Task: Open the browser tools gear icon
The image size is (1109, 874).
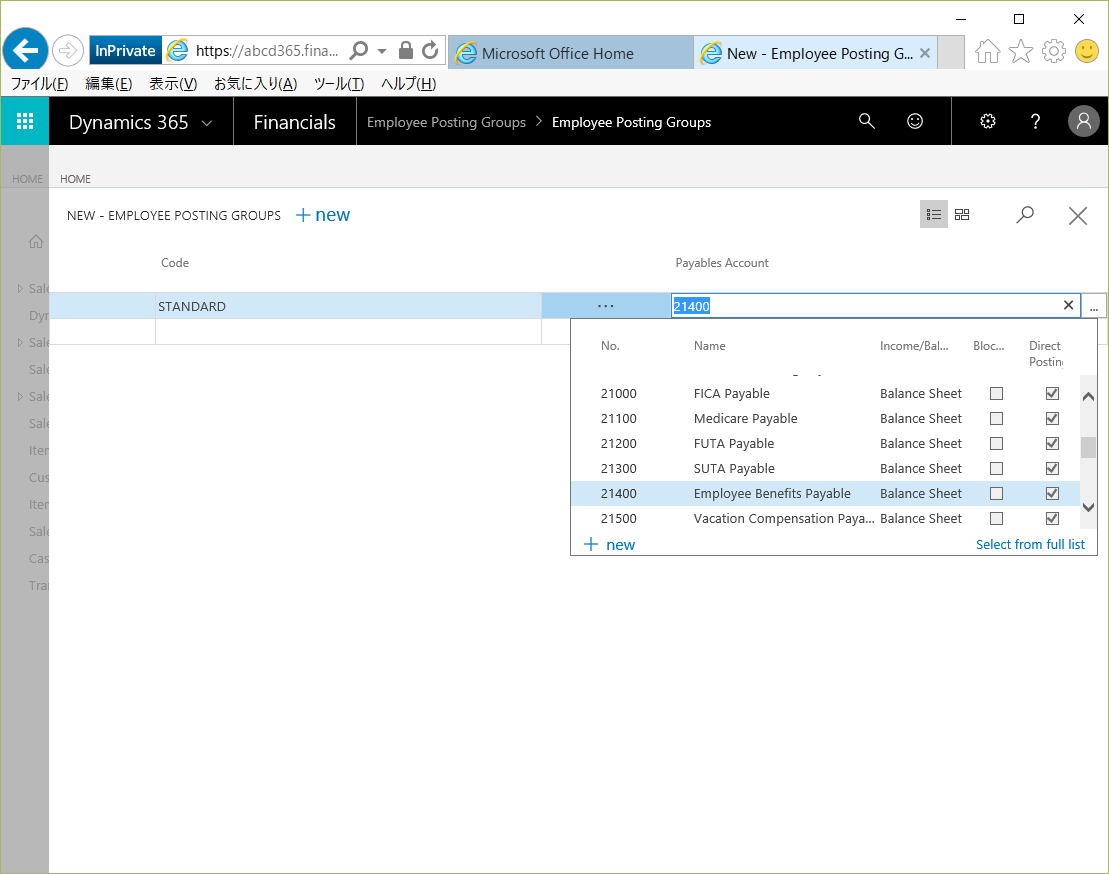Action: (1054, 51)
